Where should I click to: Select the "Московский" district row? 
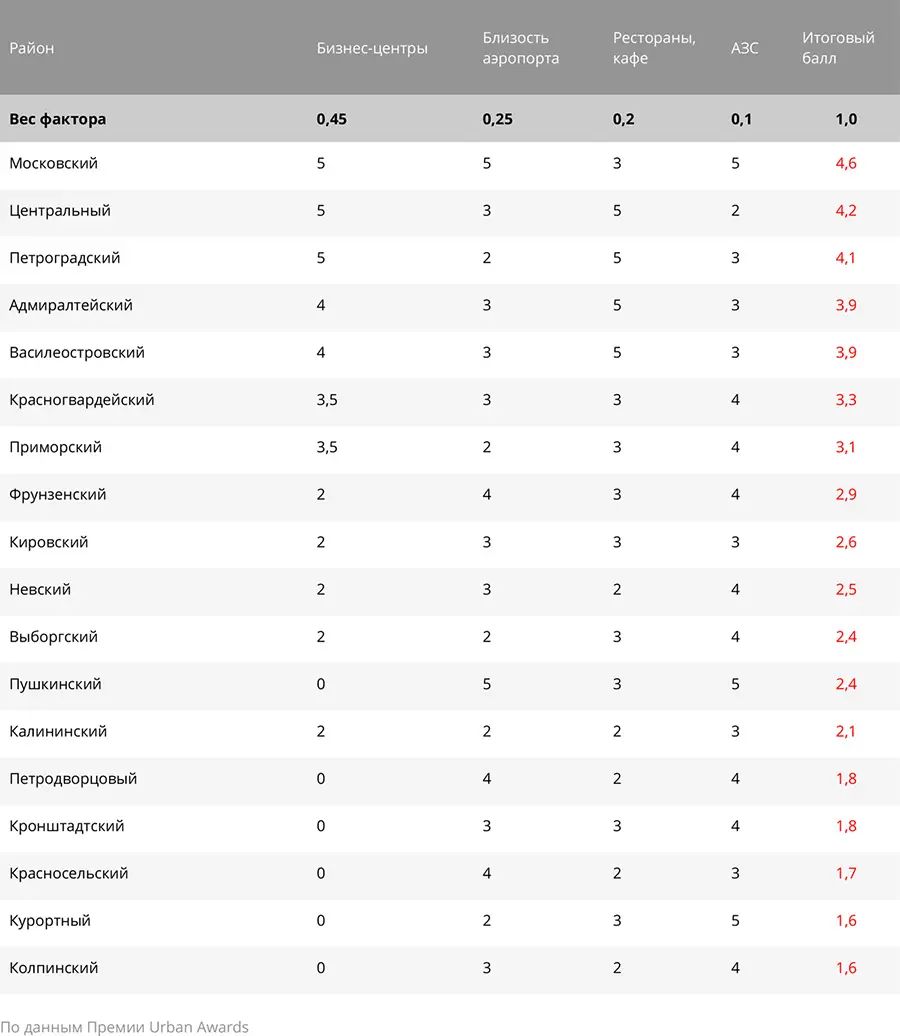(x=54, y=163)
